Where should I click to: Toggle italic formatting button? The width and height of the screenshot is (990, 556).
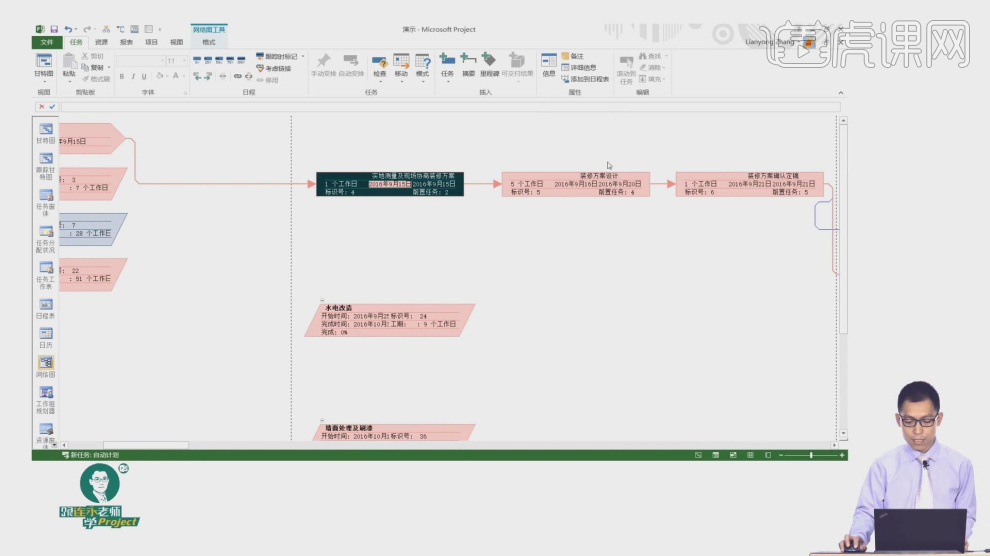133,76
